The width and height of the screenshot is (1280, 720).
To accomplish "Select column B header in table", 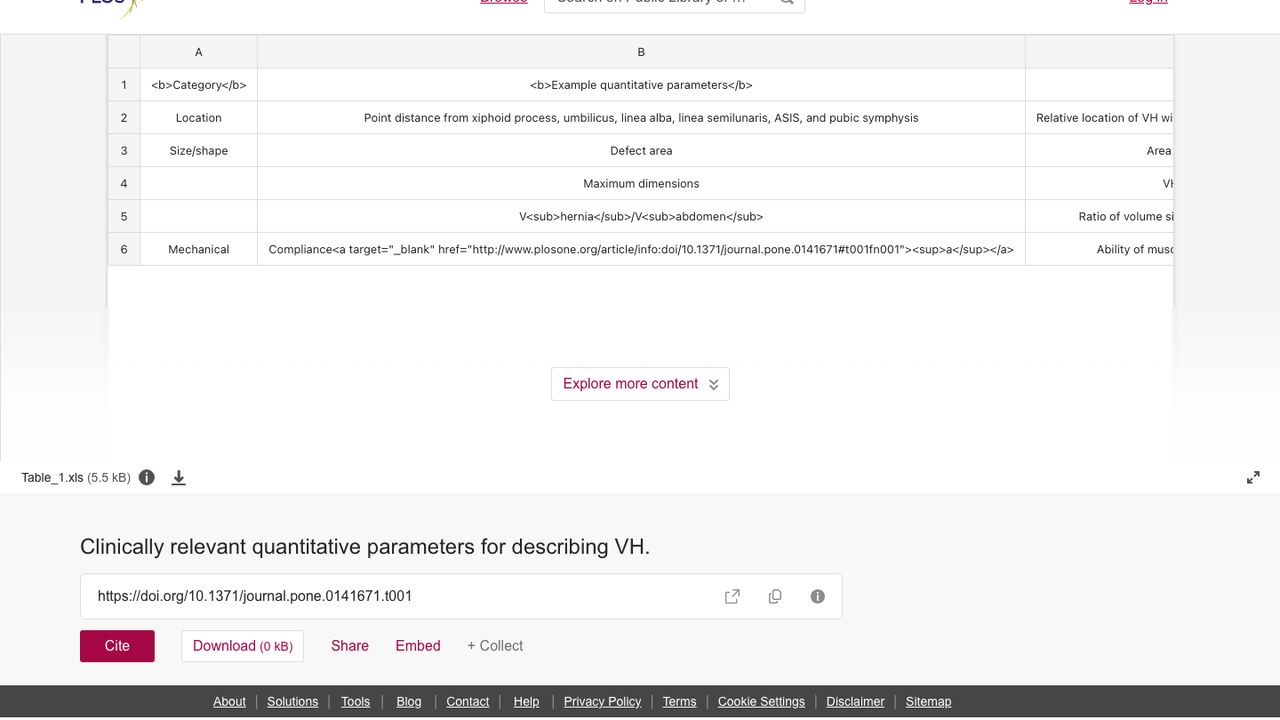I will tap(641, 52).
